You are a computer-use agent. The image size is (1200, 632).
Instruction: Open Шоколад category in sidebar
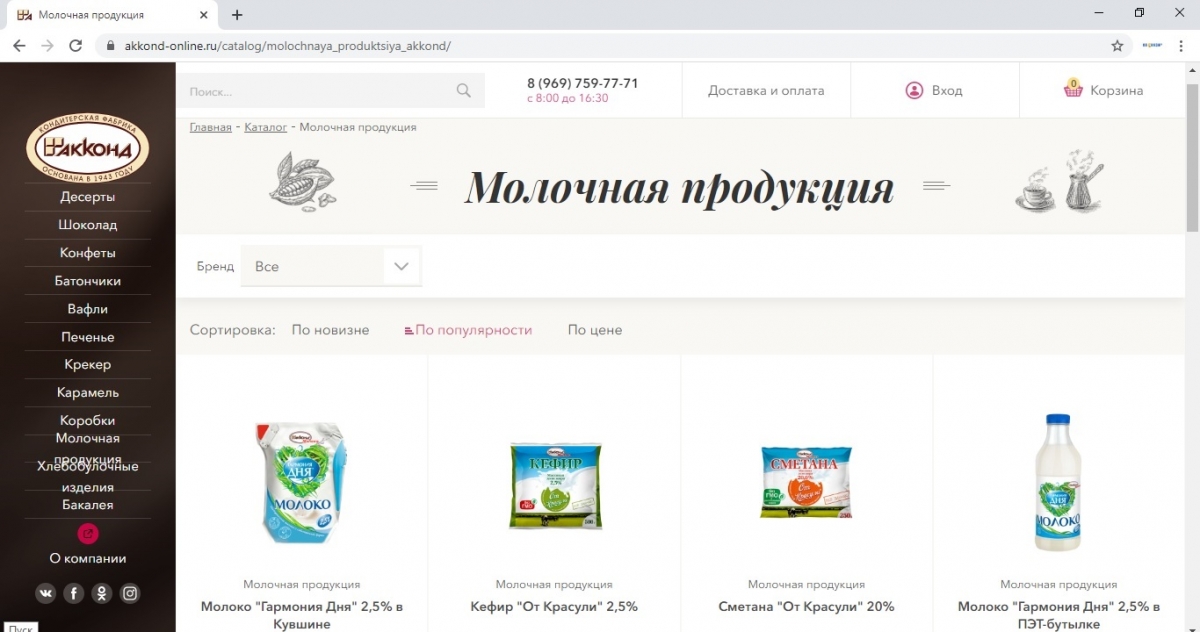88,225
